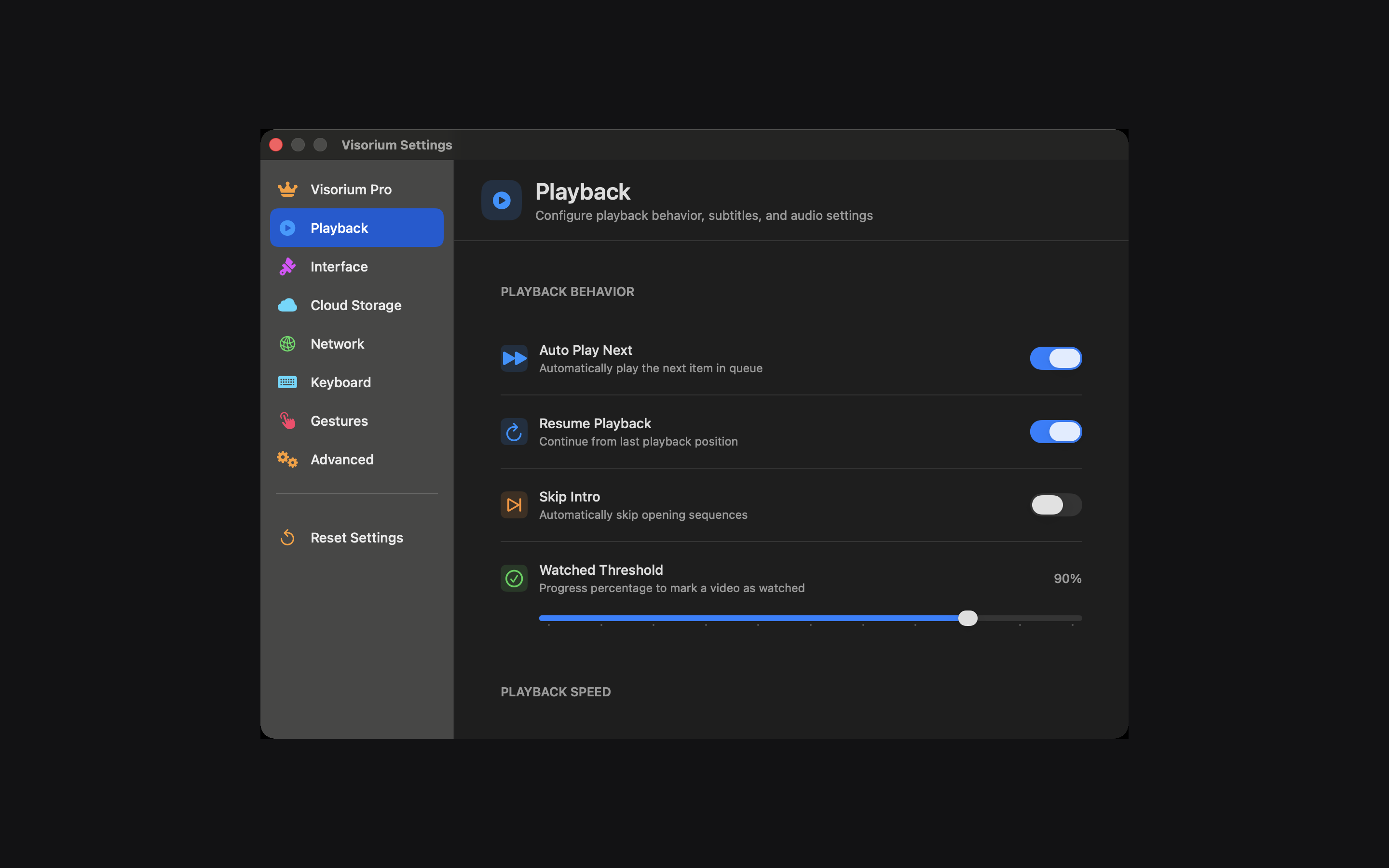Click 'Progress percentage to mark a video' description

pyautogui.click(x=671, y=588)
